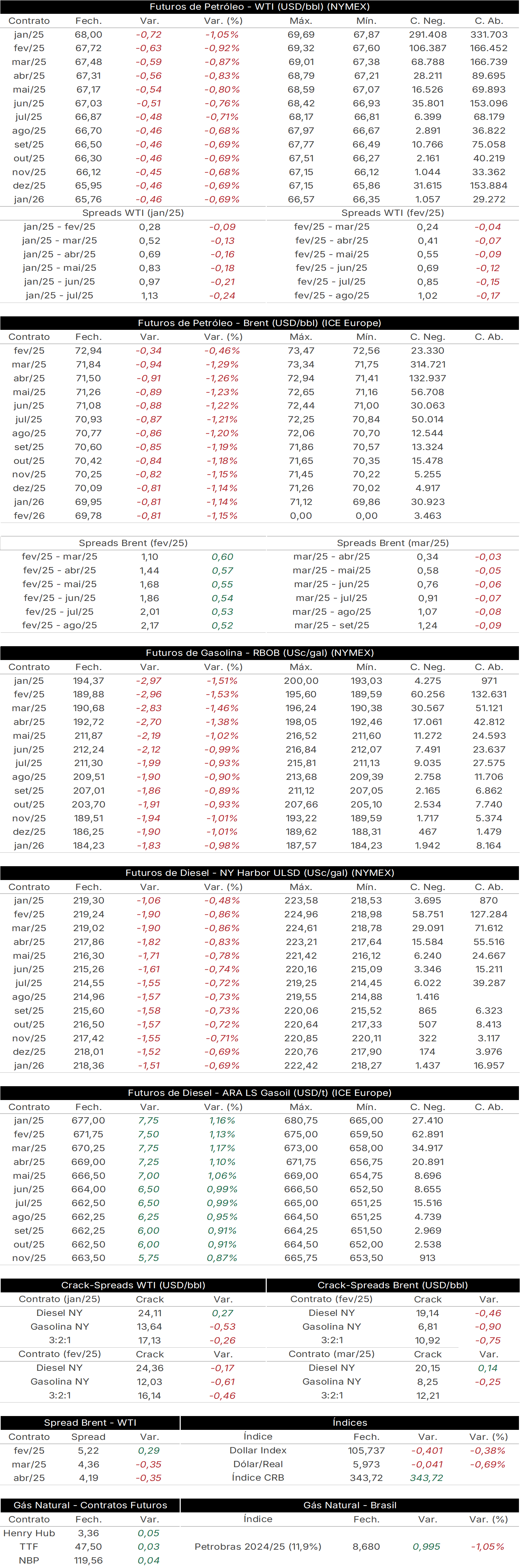Click the Dólar/Real closing value 5,973
Image resolution: width=520 pixels, height=1568 pixels.
(367, 1464)
